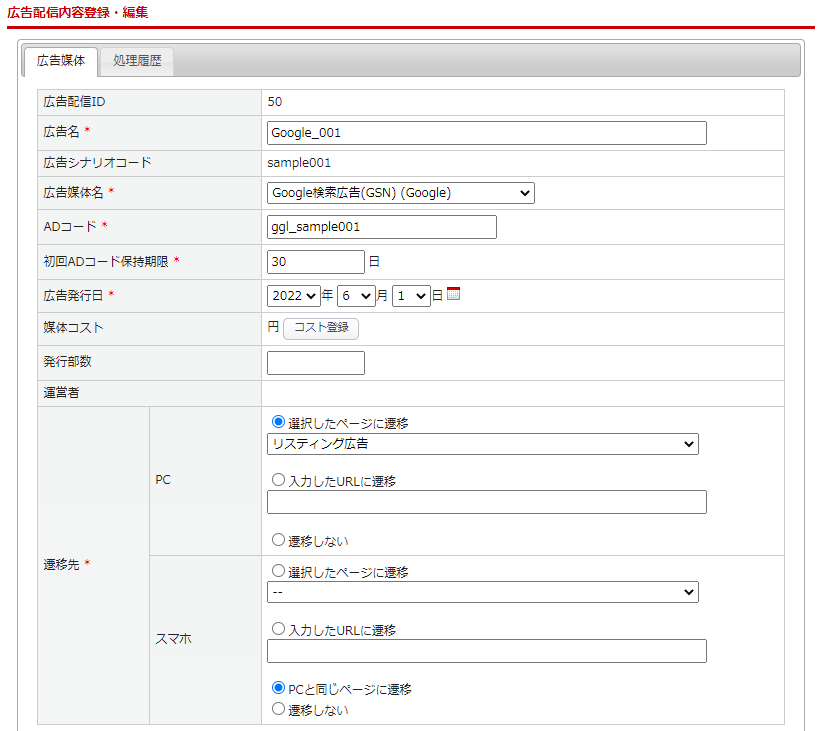This screenshot has width=821, height=731.
Task: Choose 'PCと同じページに遷移' radio option
Action: coord(278,688)
